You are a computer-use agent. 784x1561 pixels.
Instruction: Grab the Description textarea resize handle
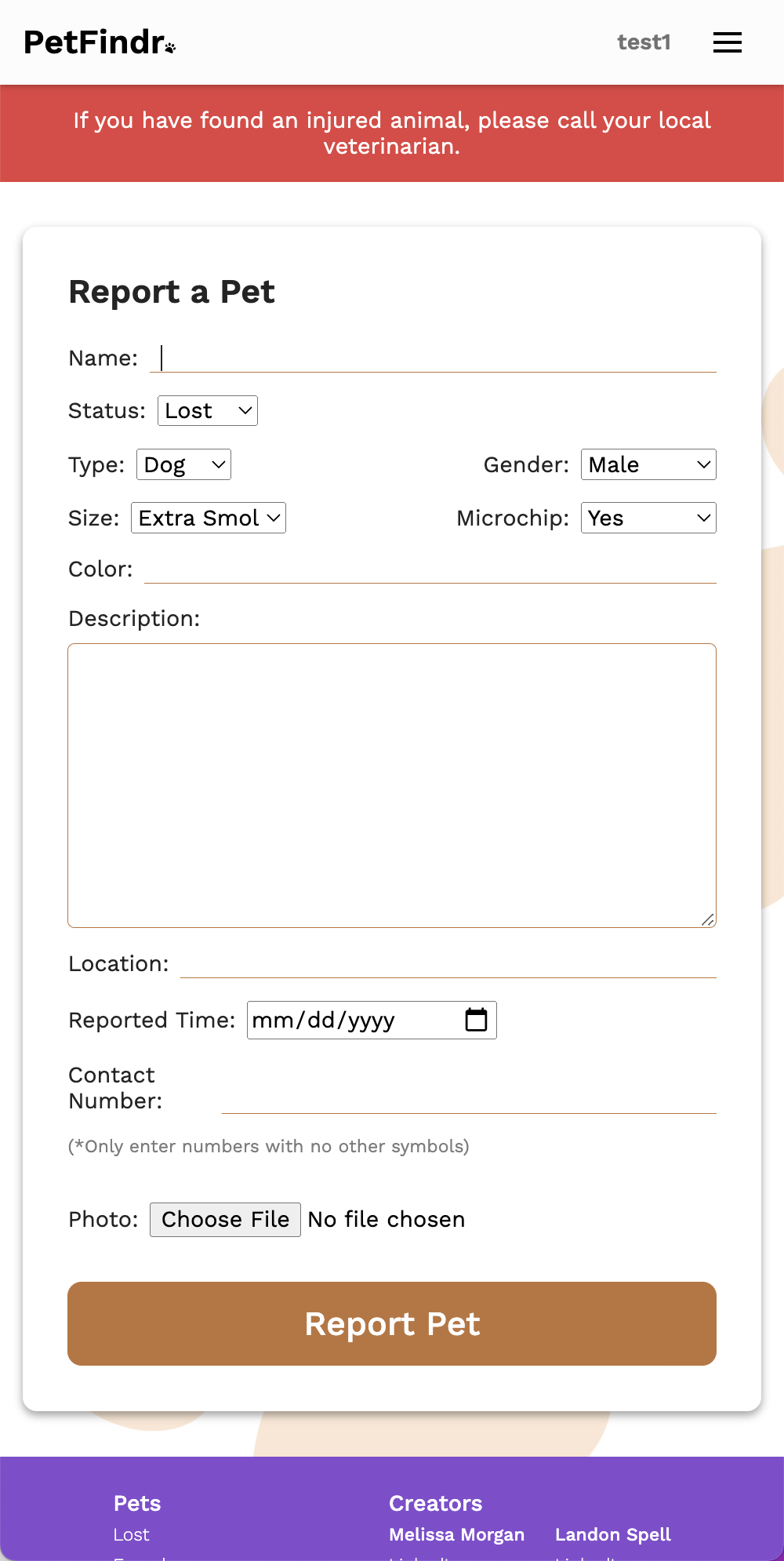pos(708,919)
